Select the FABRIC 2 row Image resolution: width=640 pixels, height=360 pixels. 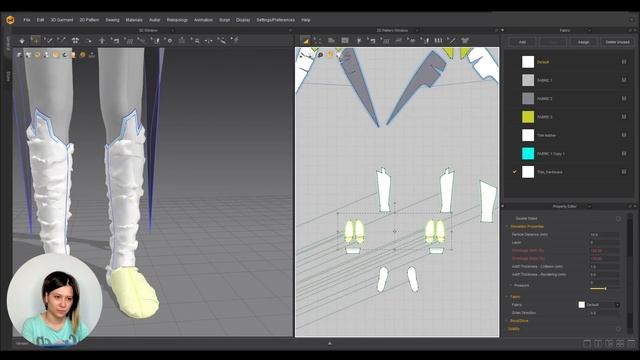click(x=569, y=98)
